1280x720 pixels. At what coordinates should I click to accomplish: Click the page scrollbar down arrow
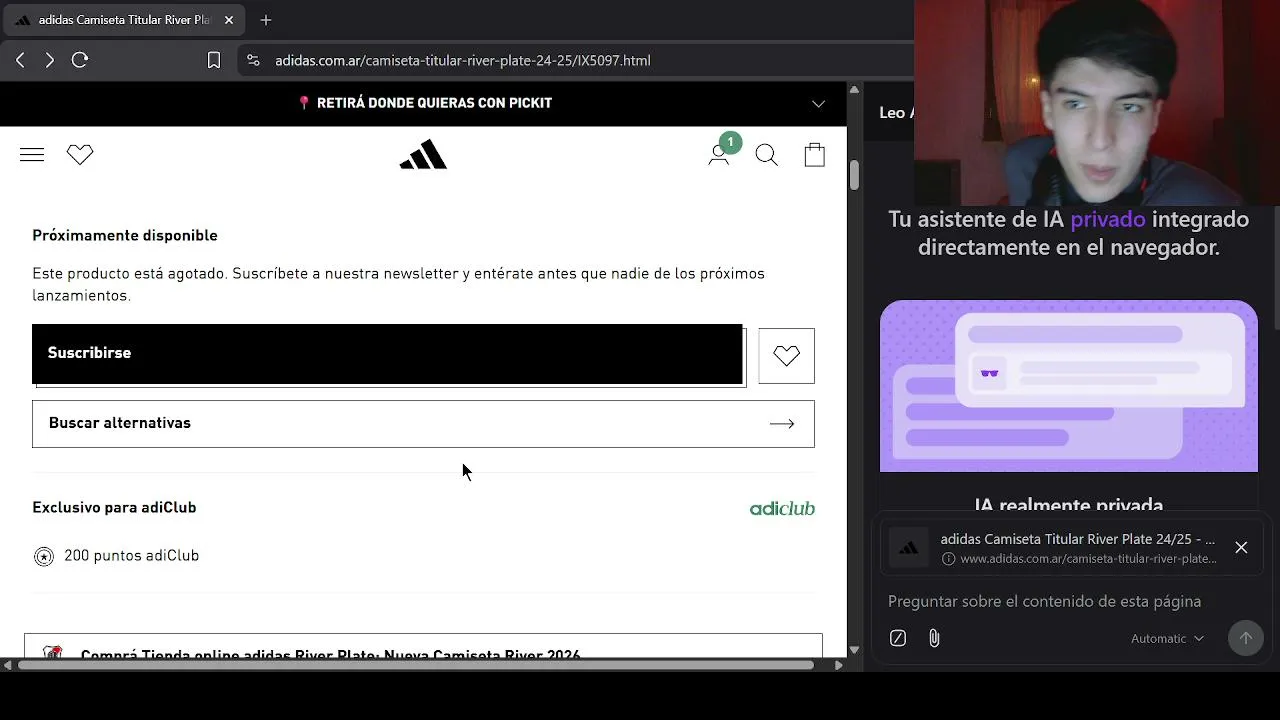point(854,650)
